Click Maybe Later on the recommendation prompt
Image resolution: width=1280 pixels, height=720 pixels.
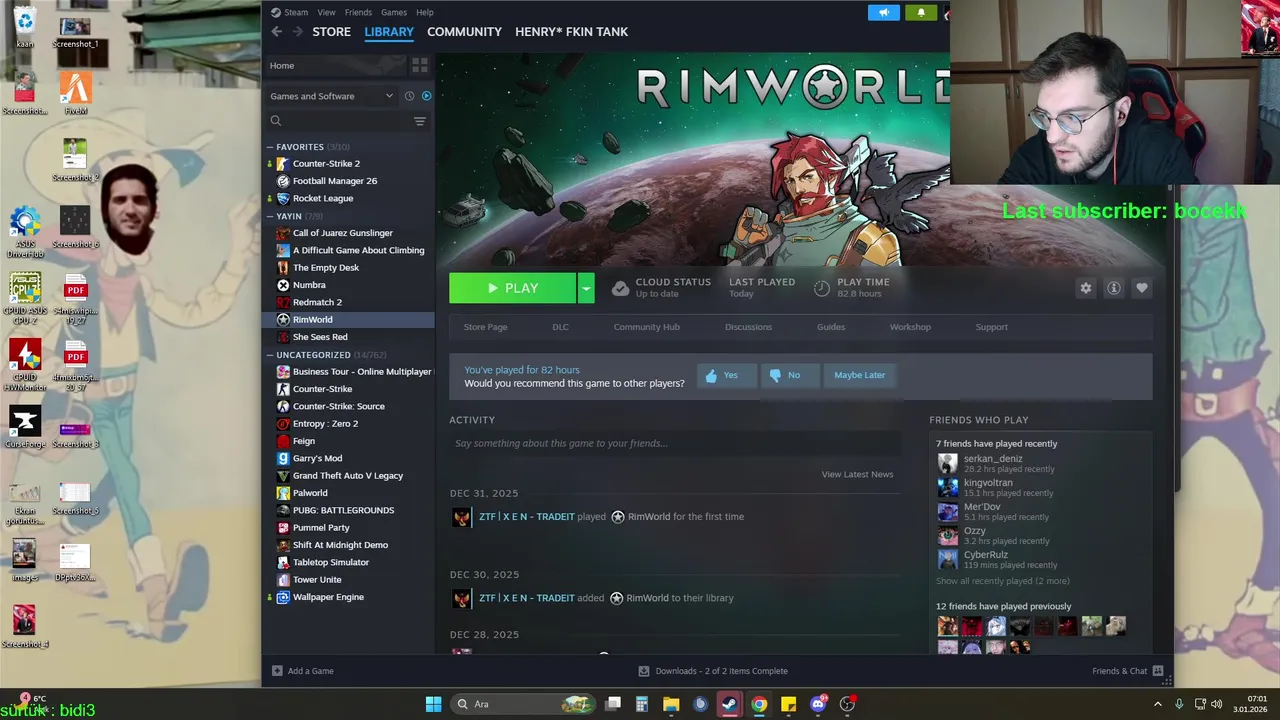coord(860,375)
